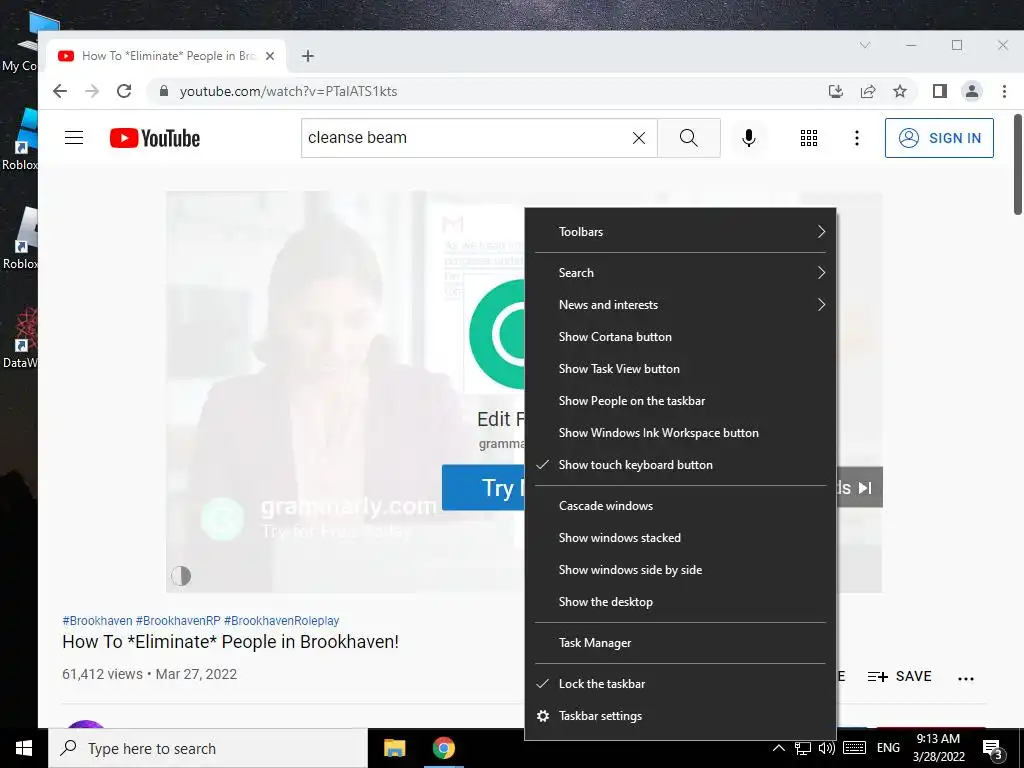Open more actions ellipsis below video
Screen dimensions: 1024x768
click(966, 679)
